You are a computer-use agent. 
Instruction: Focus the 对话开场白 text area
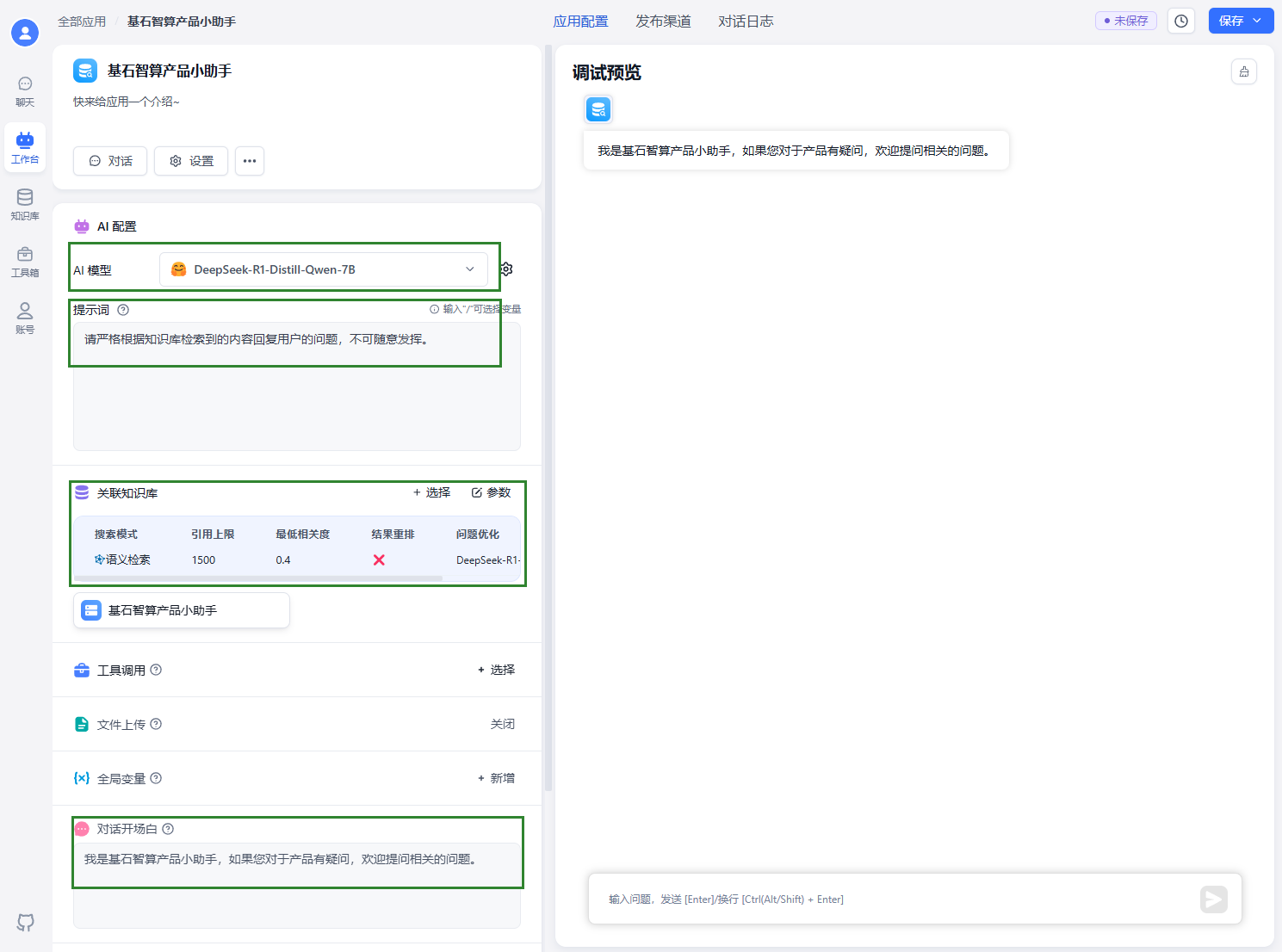click(x=297, y=885)
